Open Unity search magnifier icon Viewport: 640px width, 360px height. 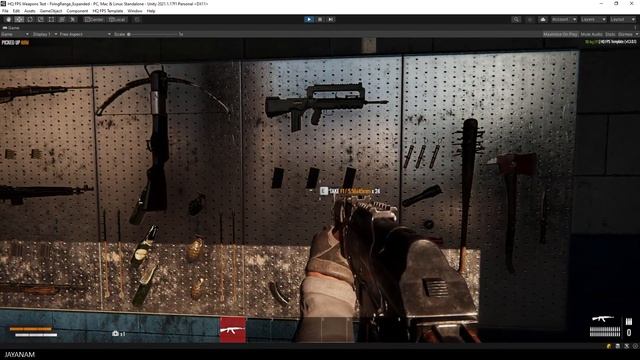[x=516, y=19]
